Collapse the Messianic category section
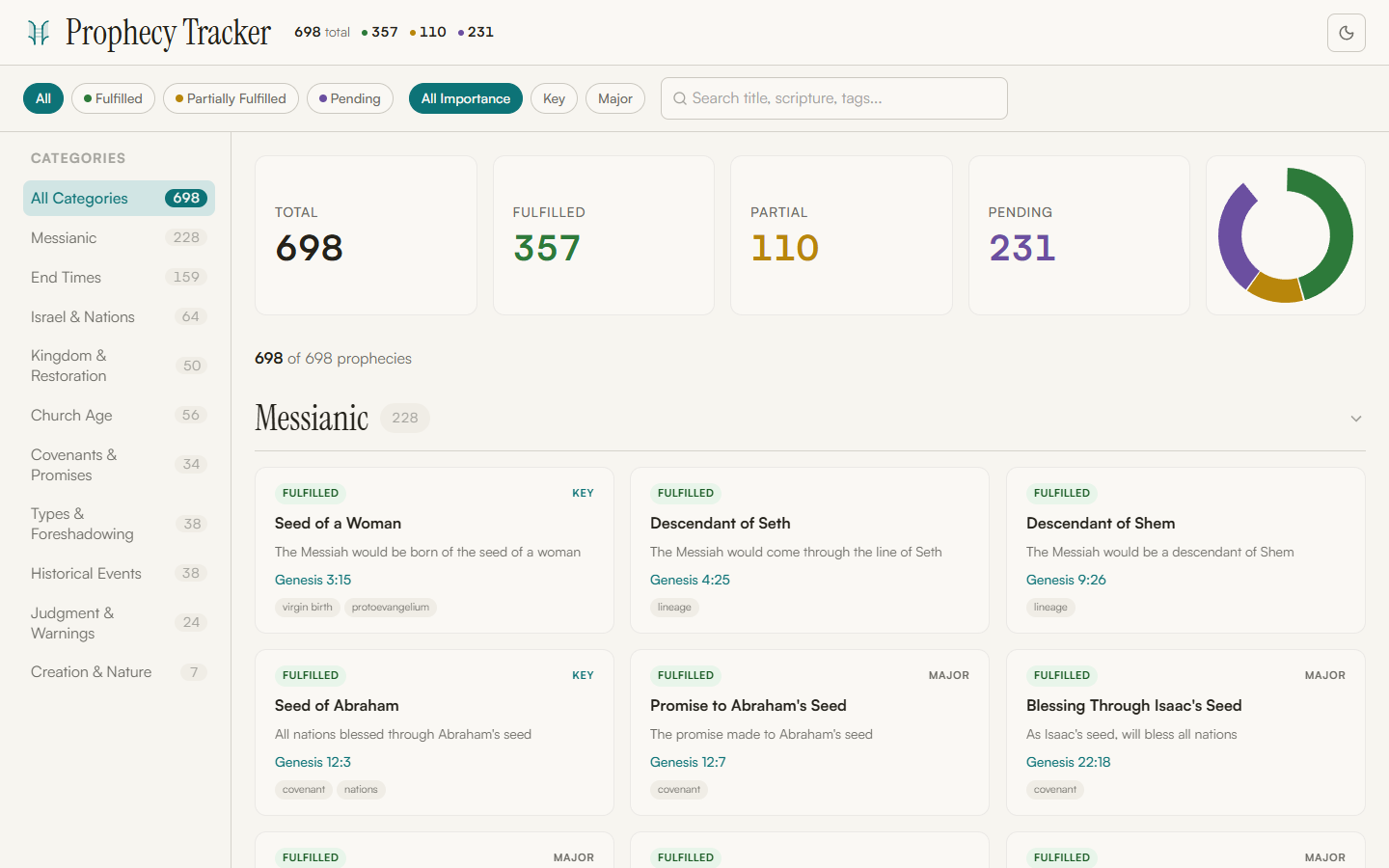This screenshot has height=868, width=1389. pos(1356,419)
